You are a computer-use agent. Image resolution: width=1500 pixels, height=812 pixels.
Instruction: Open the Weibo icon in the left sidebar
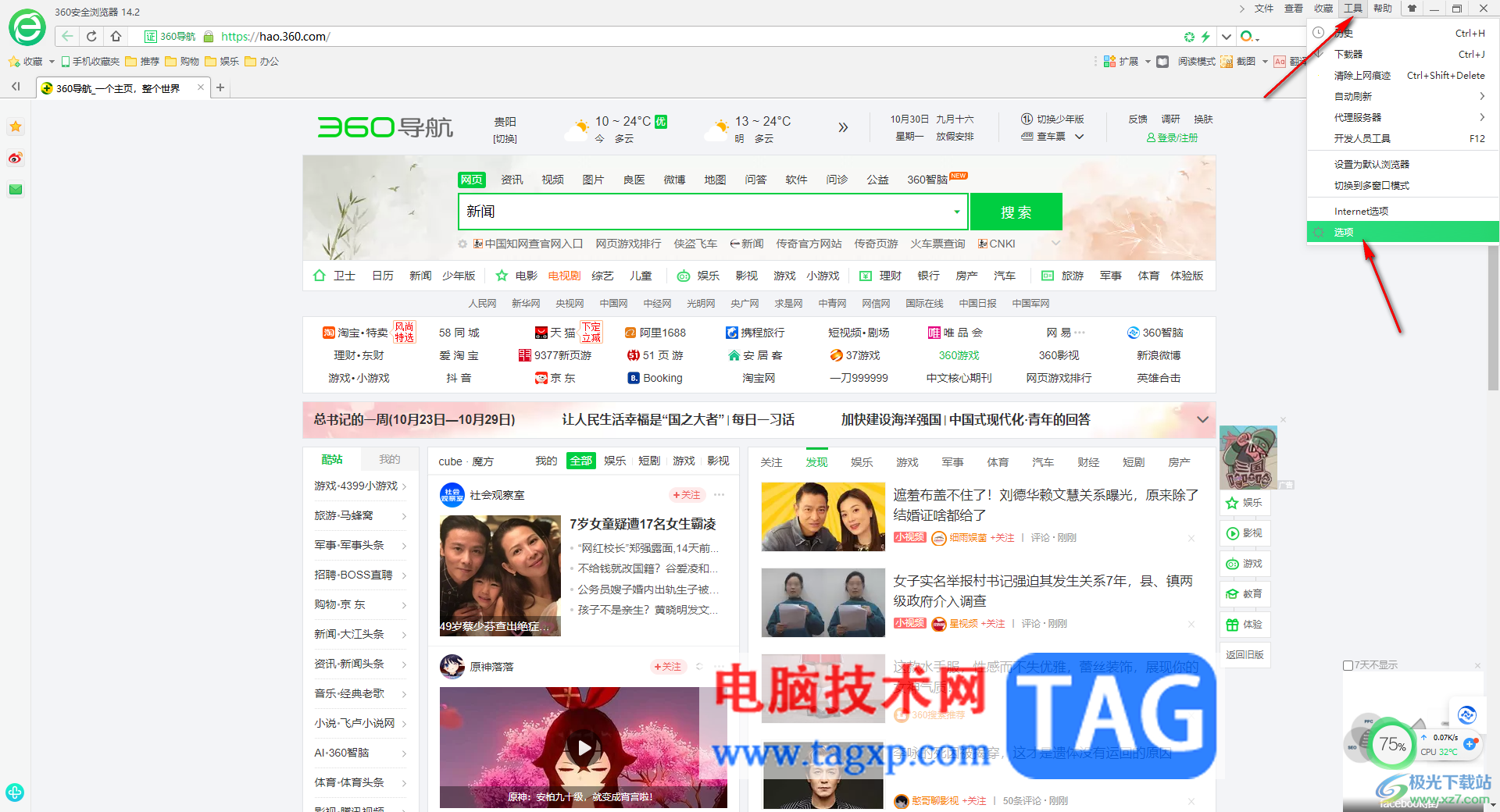(16, 158)
